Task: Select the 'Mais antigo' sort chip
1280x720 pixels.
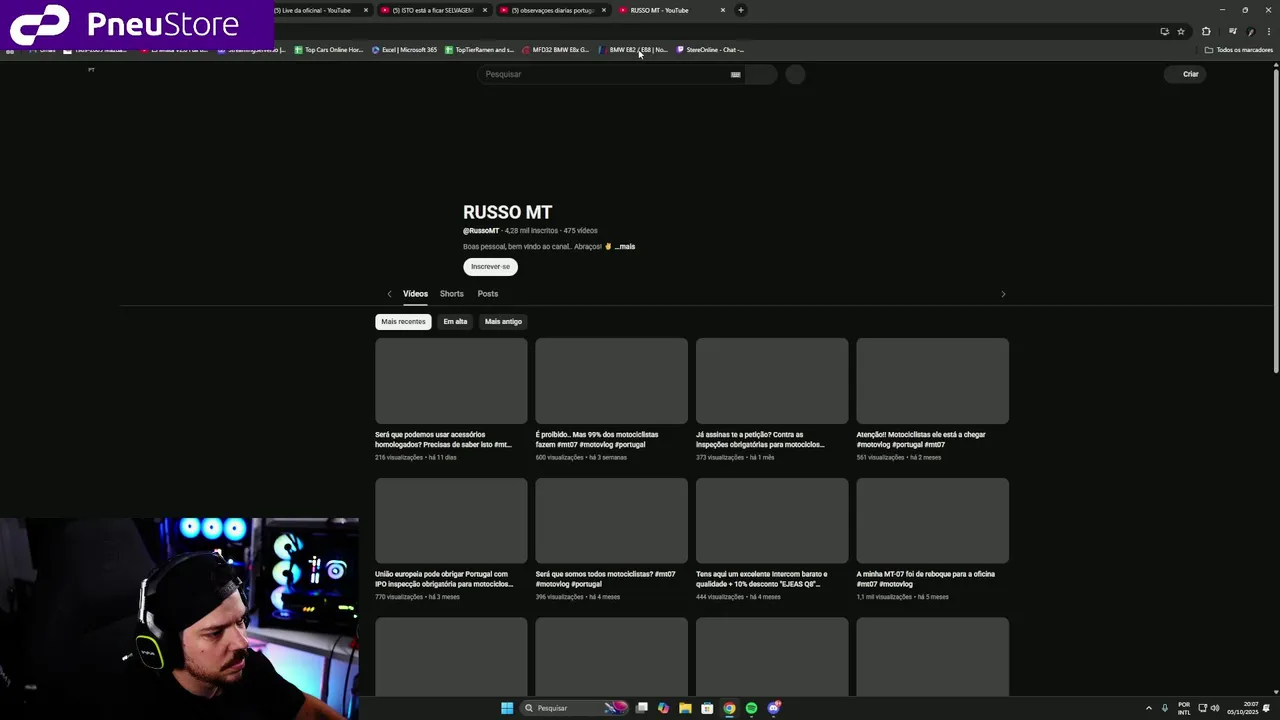Action: click(x=503, y=322)
